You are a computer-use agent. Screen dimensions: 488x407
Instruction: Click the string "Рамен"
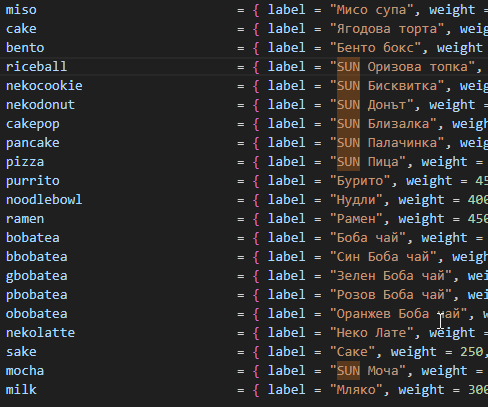click(356, 219)
